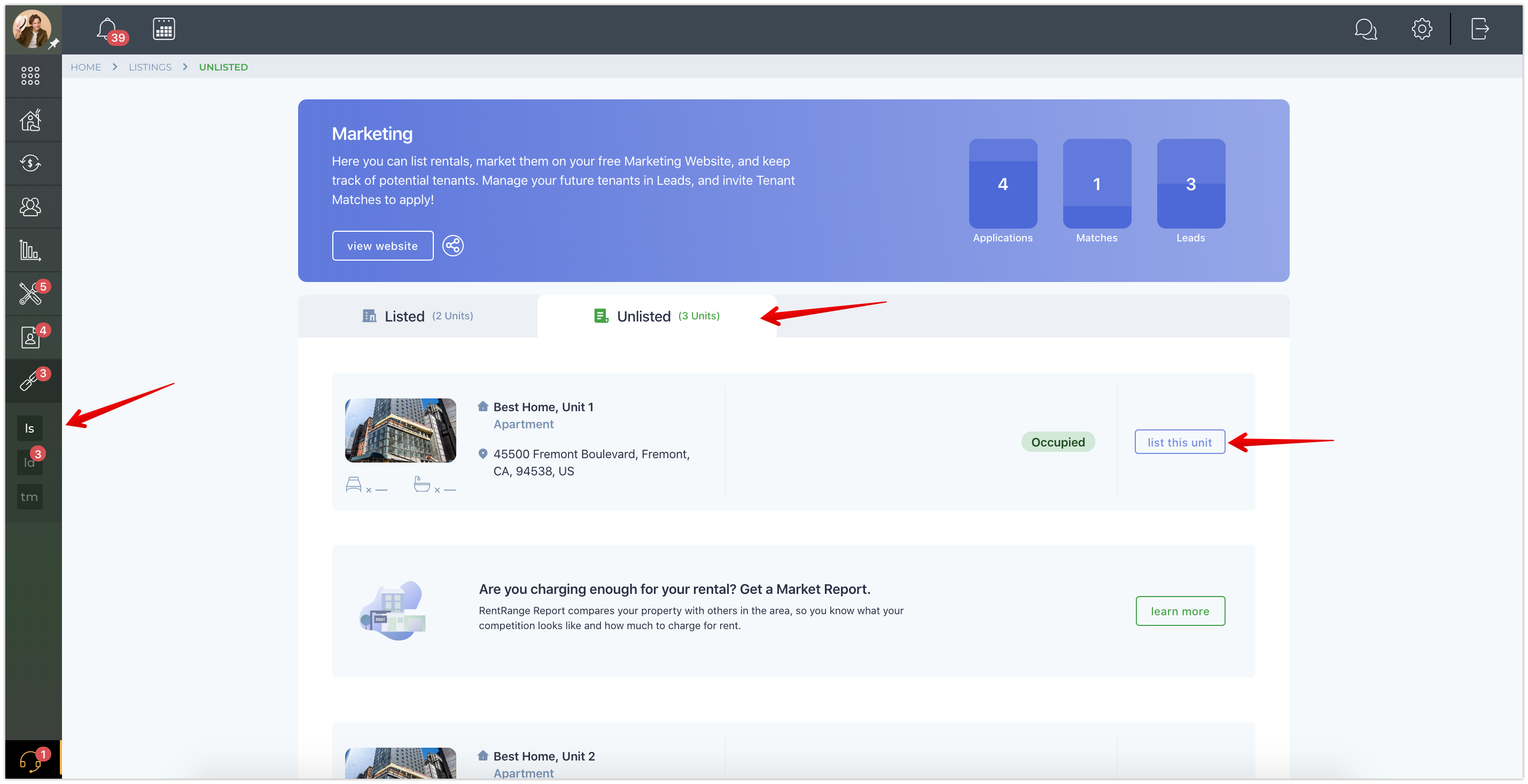1528x784 pixels.
Task: Open the reports chart icon in sidebar
Action: click(30, 250)
